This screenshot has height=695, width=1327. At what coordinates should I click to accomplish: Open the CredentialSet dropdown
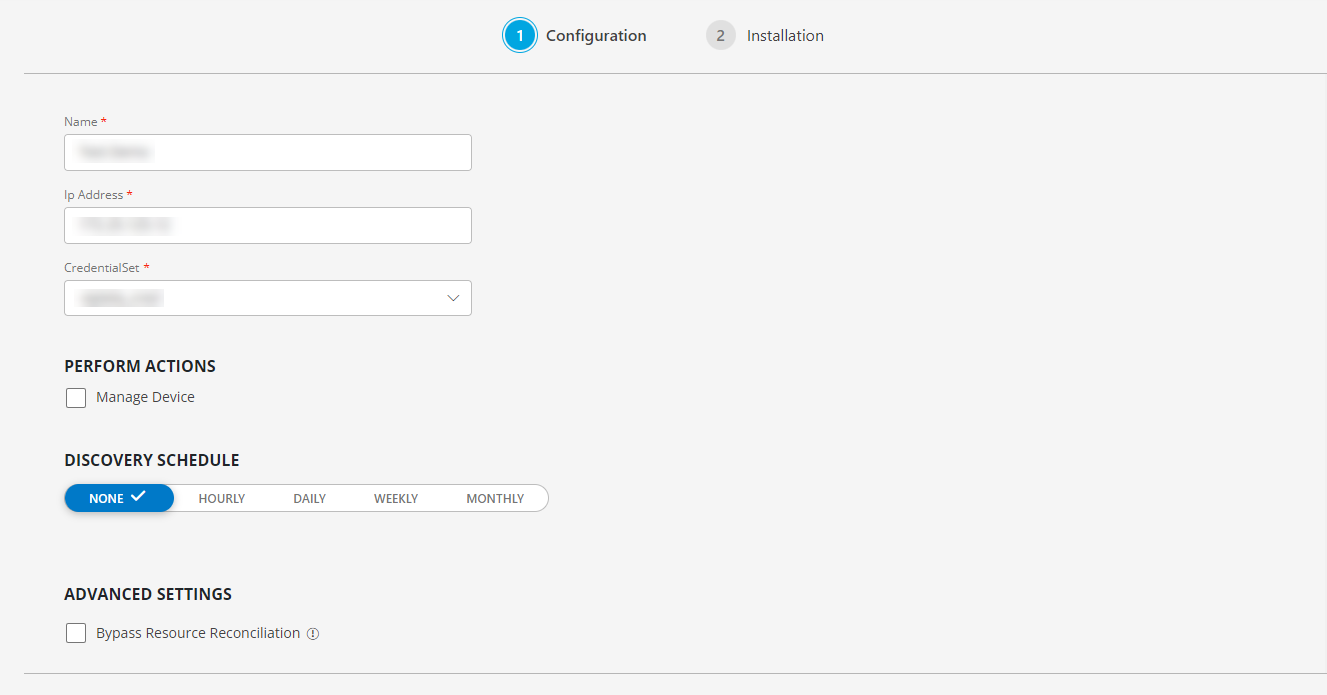pyautogui.click(x=267, y=297)
